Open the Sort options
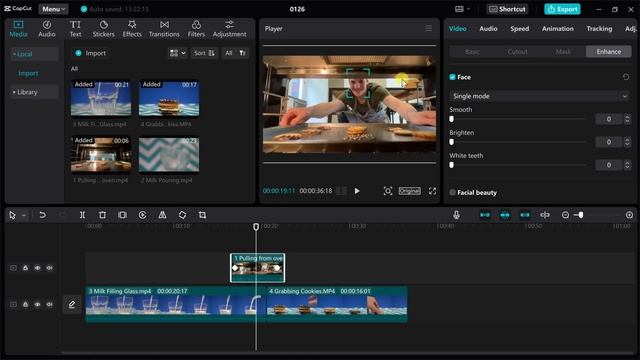Image resolution: width=640 pixels, height=360 pixels. (x=204, y=53)
